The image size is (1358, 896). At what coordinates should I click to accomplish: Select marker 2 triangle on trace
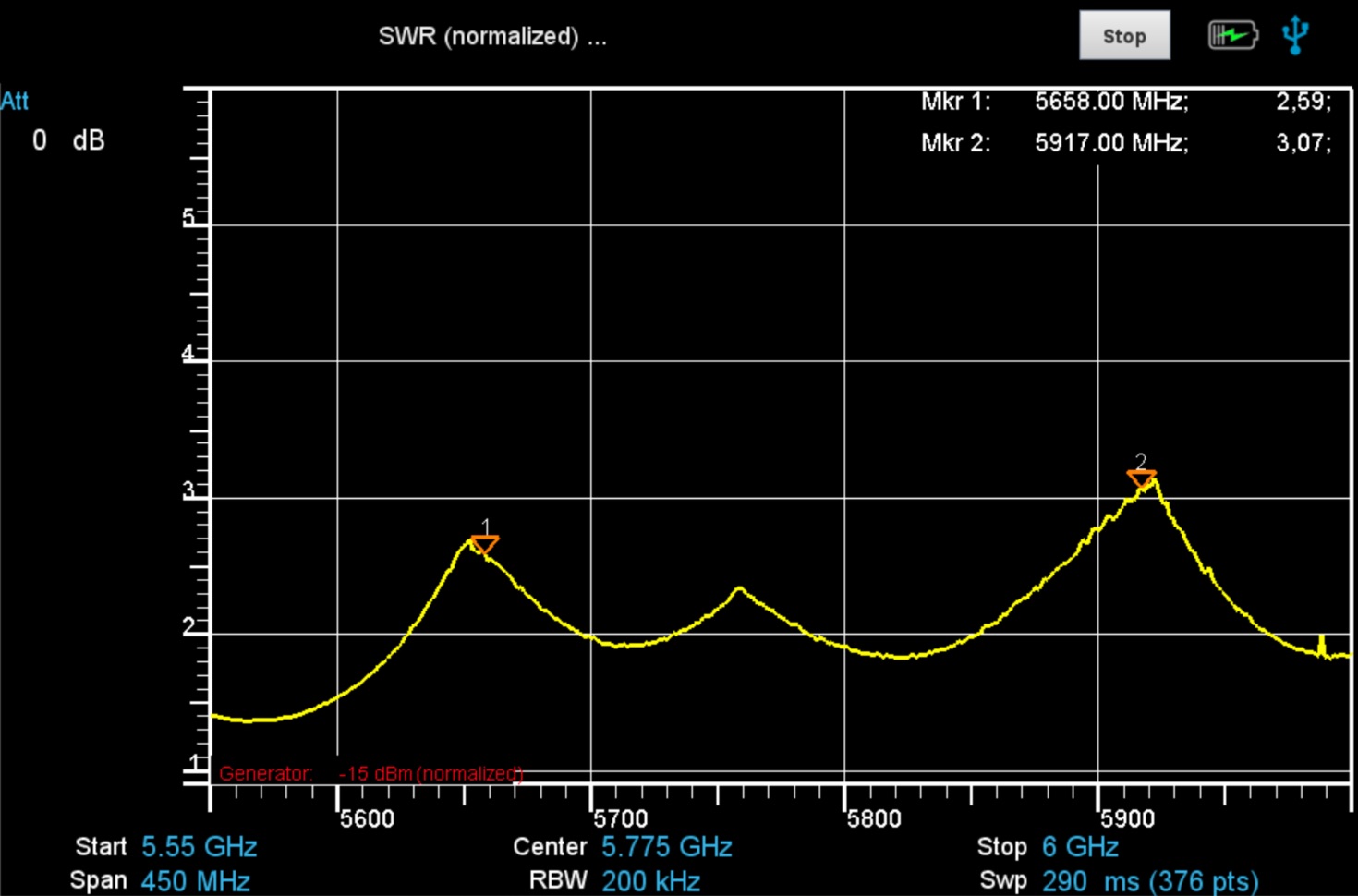pyautogui.click(x=1141, y=478)
